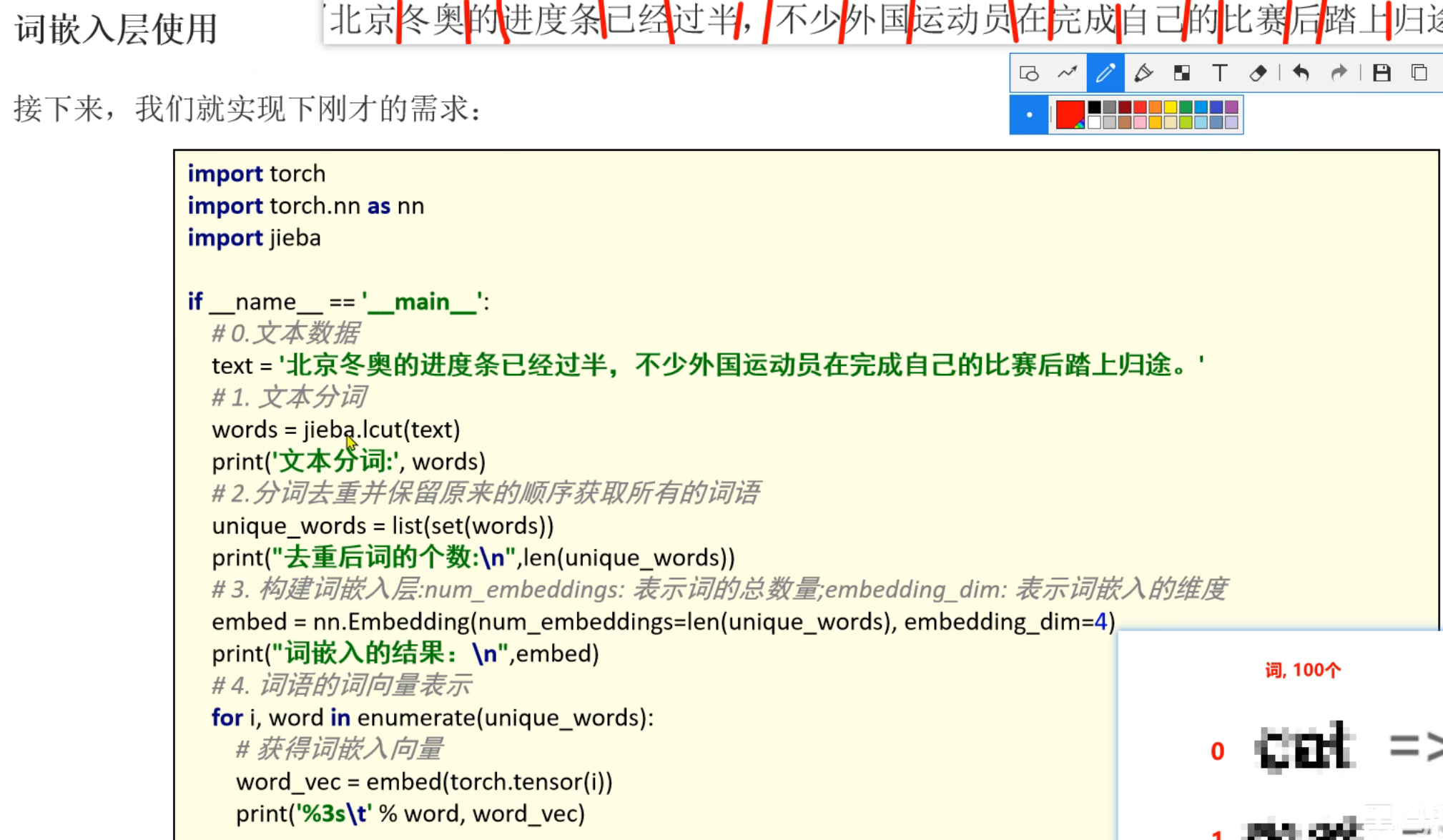Open the custom color picker on the large red swatch
Screen dimensions: 1443x840
pos(1070,114)
